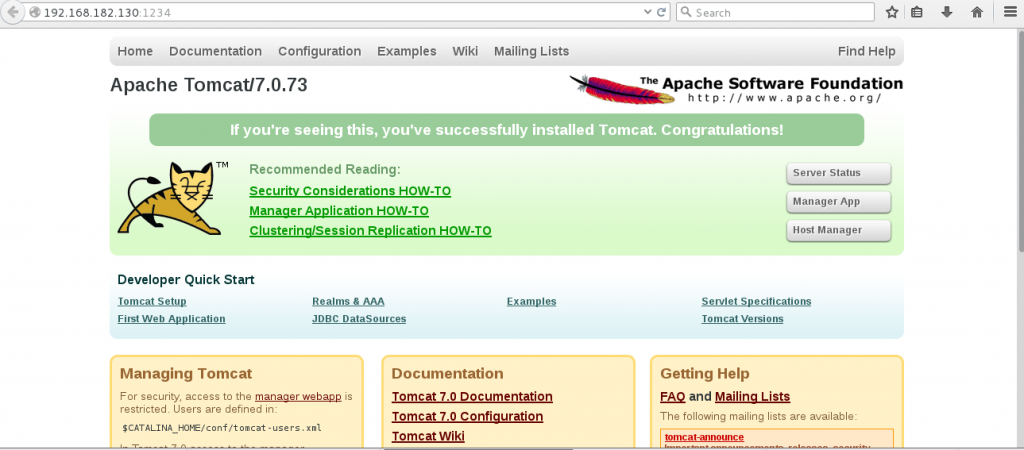The width and height of the screenshot is (1024, 450).
Task: Click the manager webapp link
Action: tap(298, 396)
